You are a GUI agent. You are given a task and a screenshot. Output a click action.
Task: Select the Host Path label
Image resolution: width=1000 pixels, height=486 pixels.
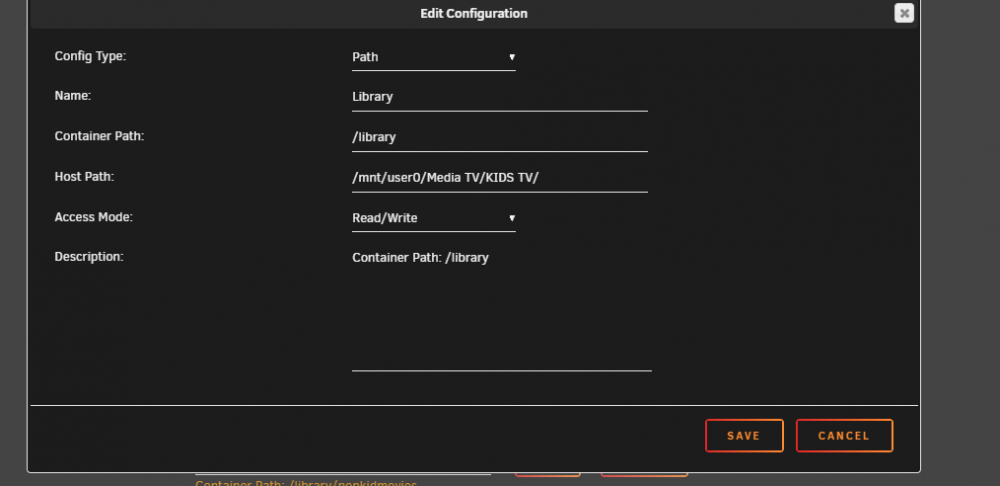pyautogui.click(x=84, y=176)
